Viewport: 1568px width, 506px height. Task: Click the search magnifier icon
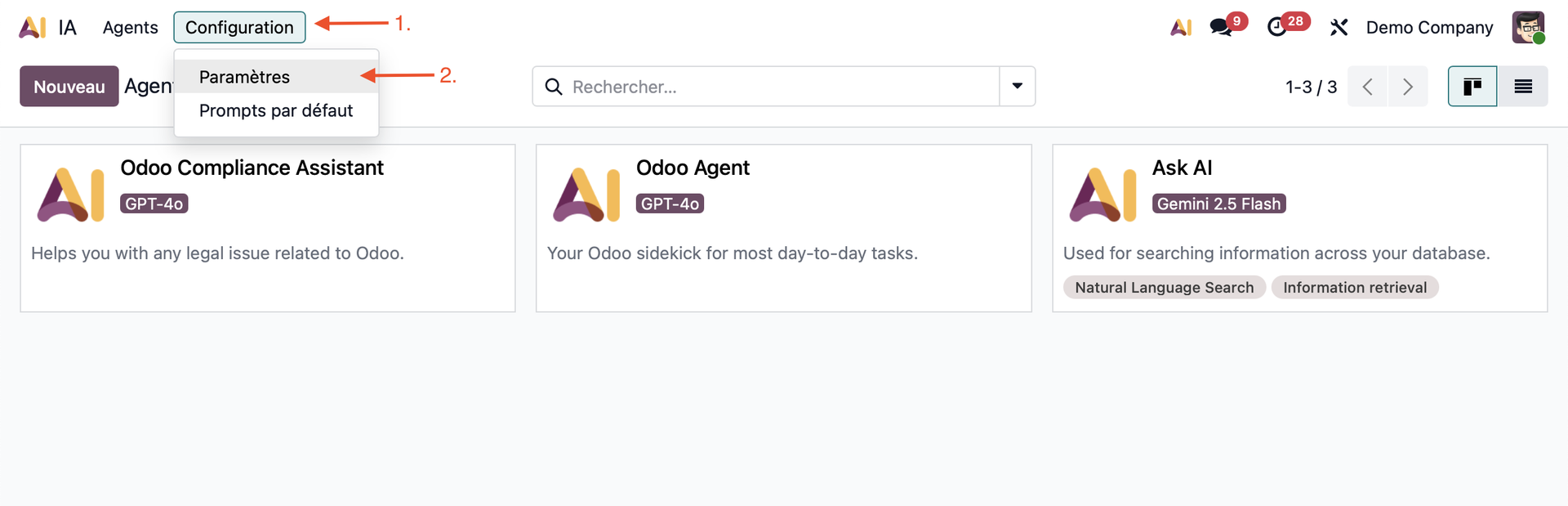[554, 87]
